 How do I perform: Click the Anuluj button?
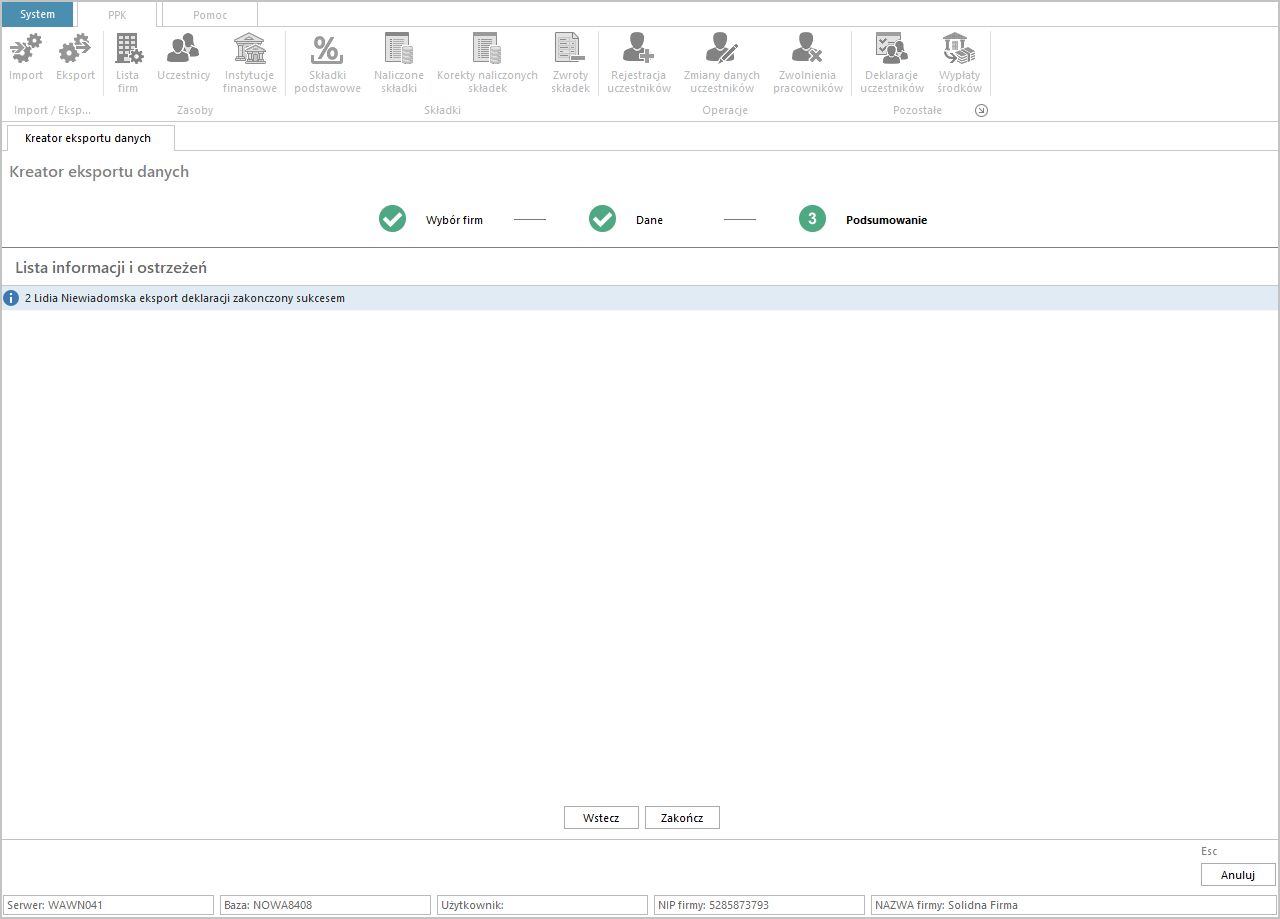click(1238, 875)
